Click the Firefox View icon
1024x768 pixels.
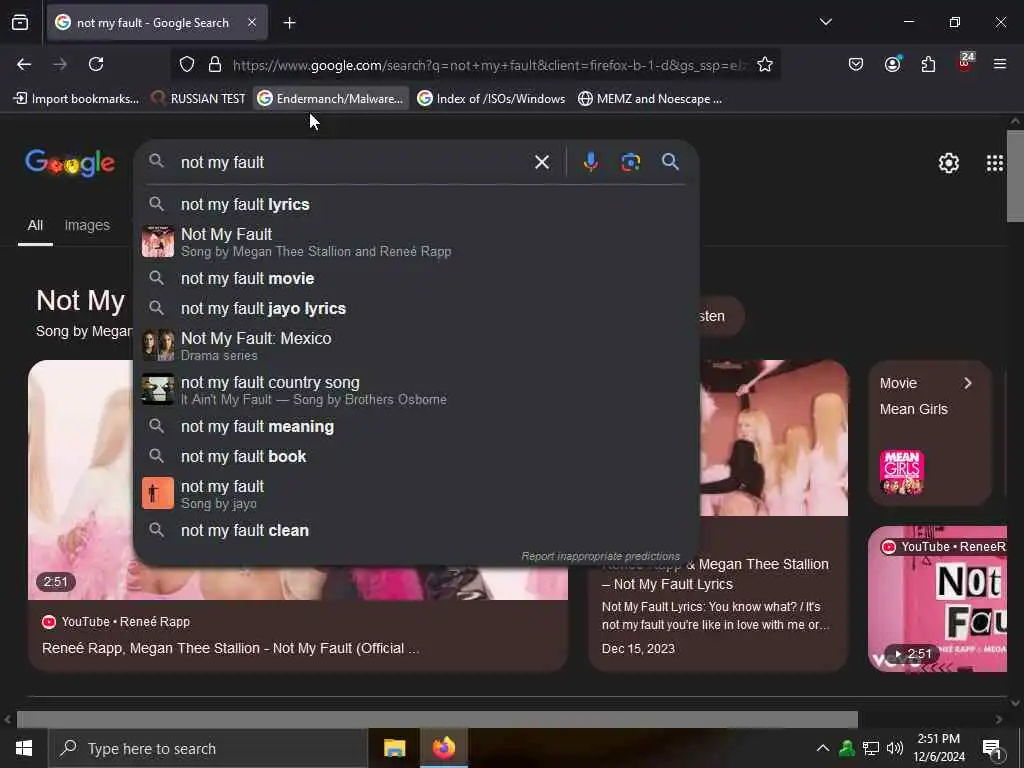20,23
